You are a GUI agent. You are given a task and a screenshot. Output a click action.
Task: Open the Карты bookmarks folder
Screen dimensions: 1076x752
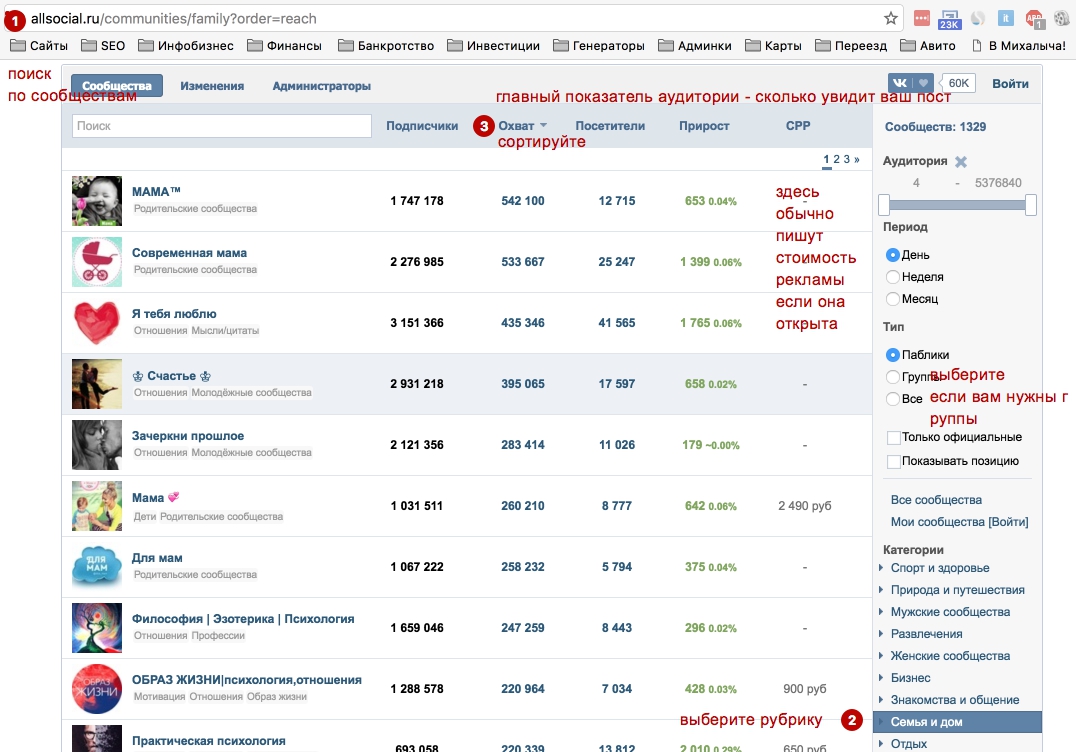[773, 46]
